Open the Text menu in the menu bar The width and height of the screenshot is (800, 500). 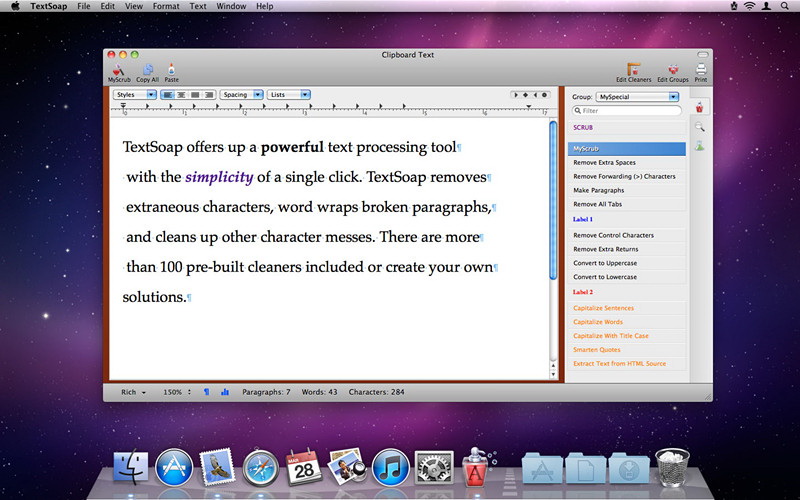click(x=198, y=6)
